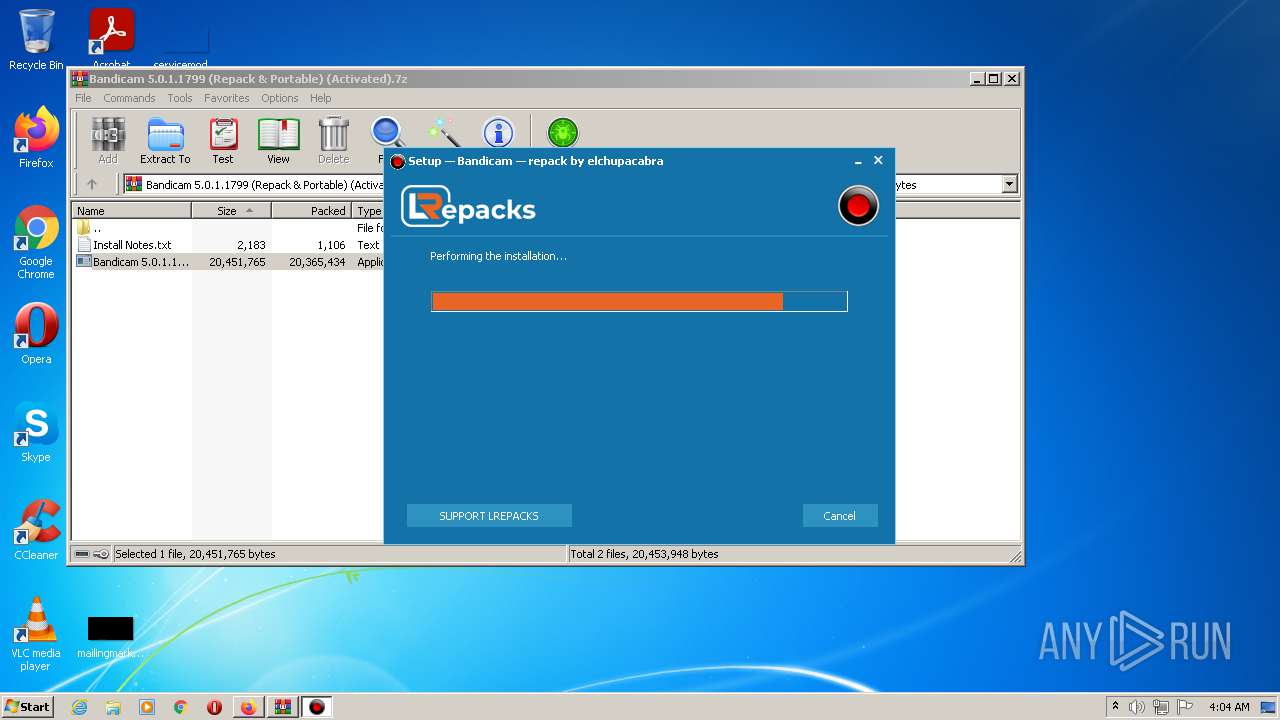Click the SUPPORT LREPACKS button
The image size is (1280, 720).
tap(489, 516)
